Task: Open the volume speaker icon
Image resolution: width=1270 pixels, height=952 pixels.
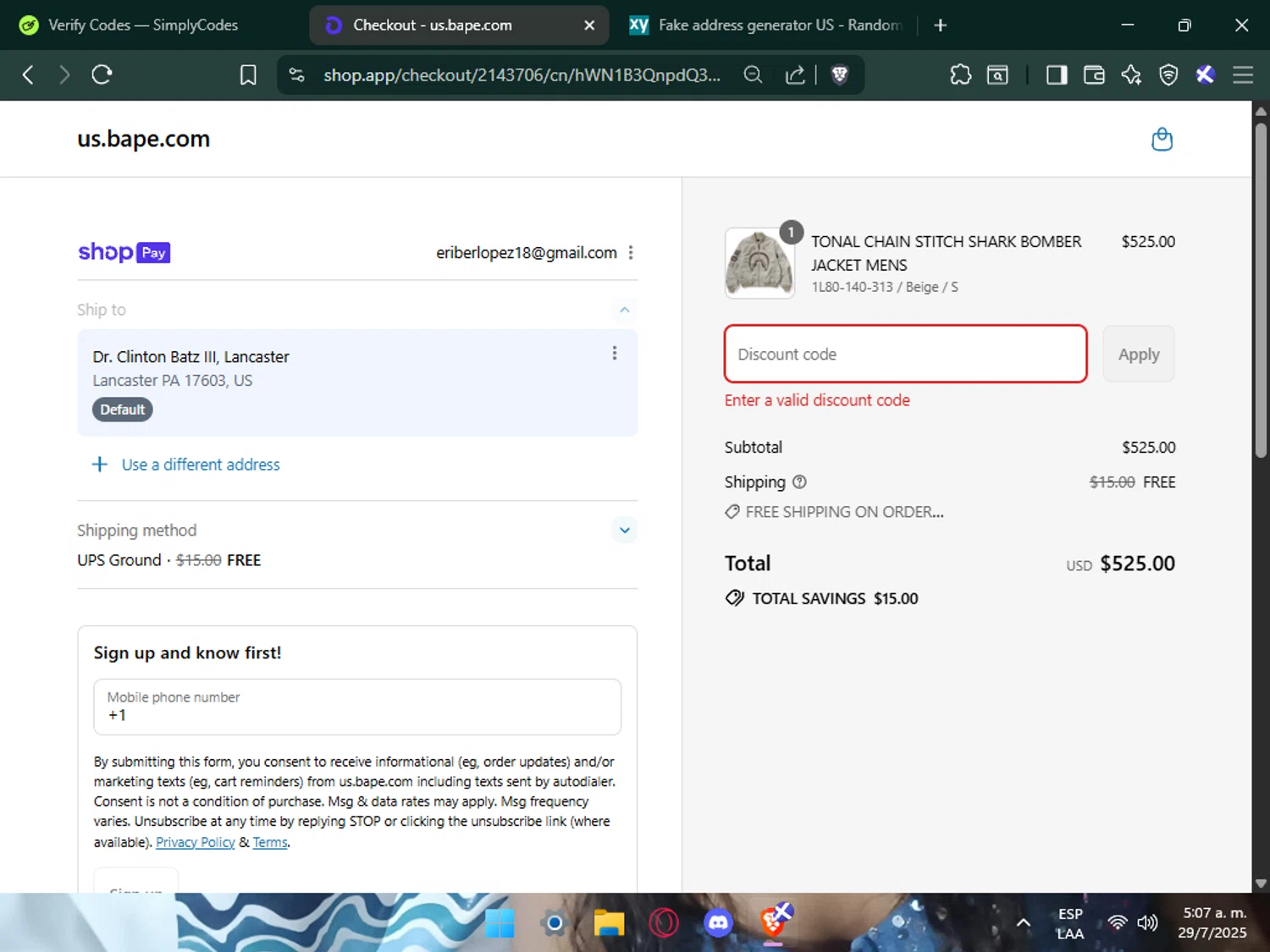Action: (x=1147, y=922)
